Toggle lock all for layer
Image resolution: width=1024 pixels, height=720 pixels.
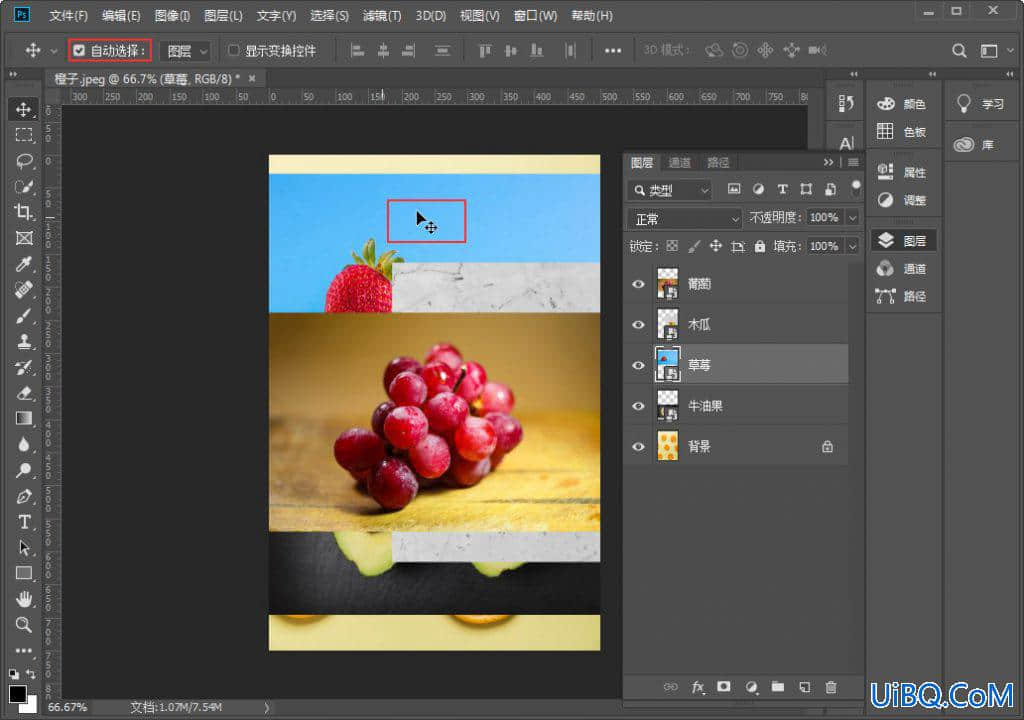(760, 246)
